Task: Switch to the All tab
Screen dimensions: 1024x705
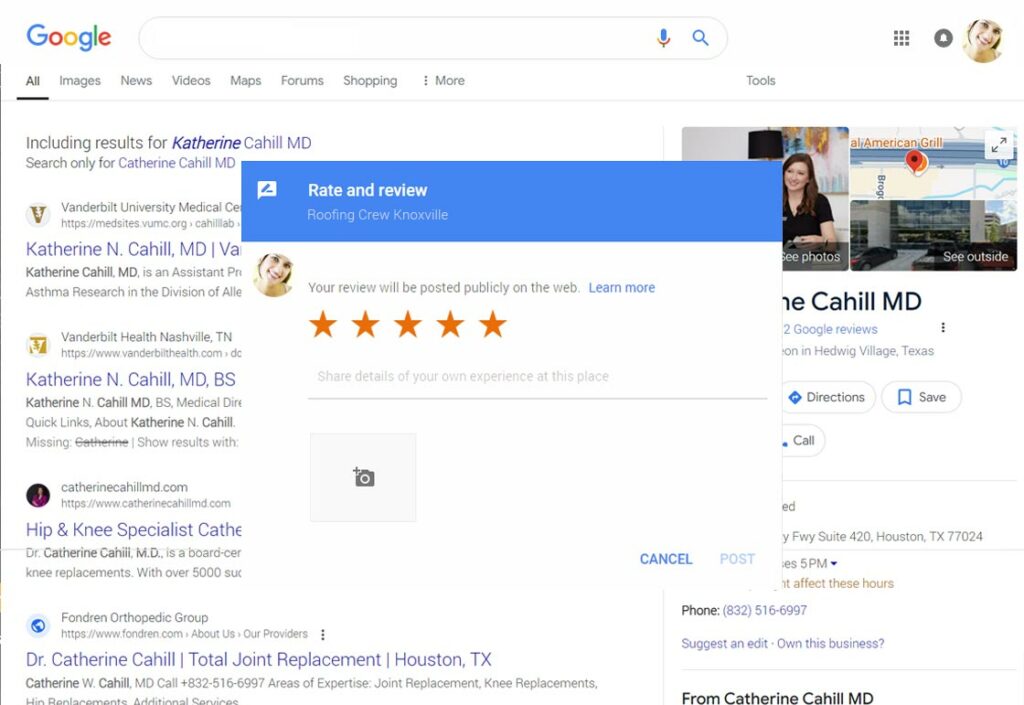Action: coord(33,81)
